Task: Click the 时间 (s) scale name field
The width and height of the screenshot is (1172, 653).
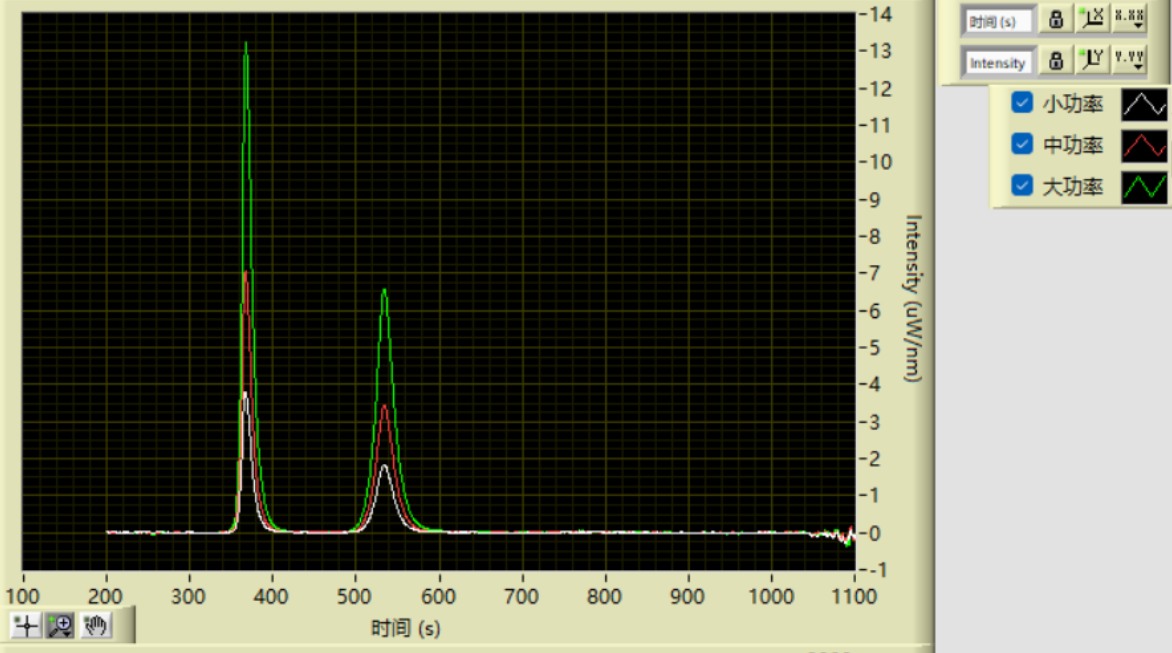Action: click(x=998, y=20)
